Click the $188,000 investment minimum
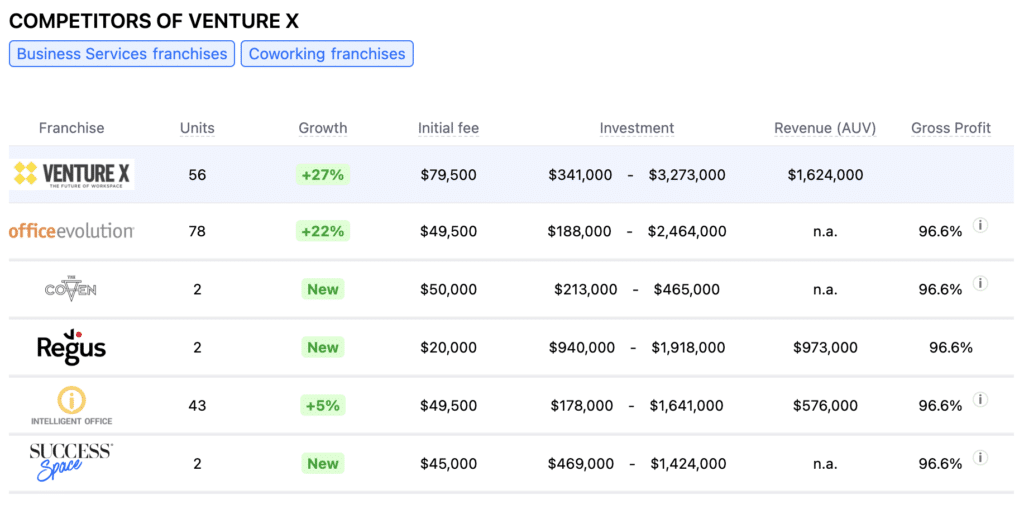Image resolution: width=1024 pixels, height=514 pixels. [x=579, y=231]
